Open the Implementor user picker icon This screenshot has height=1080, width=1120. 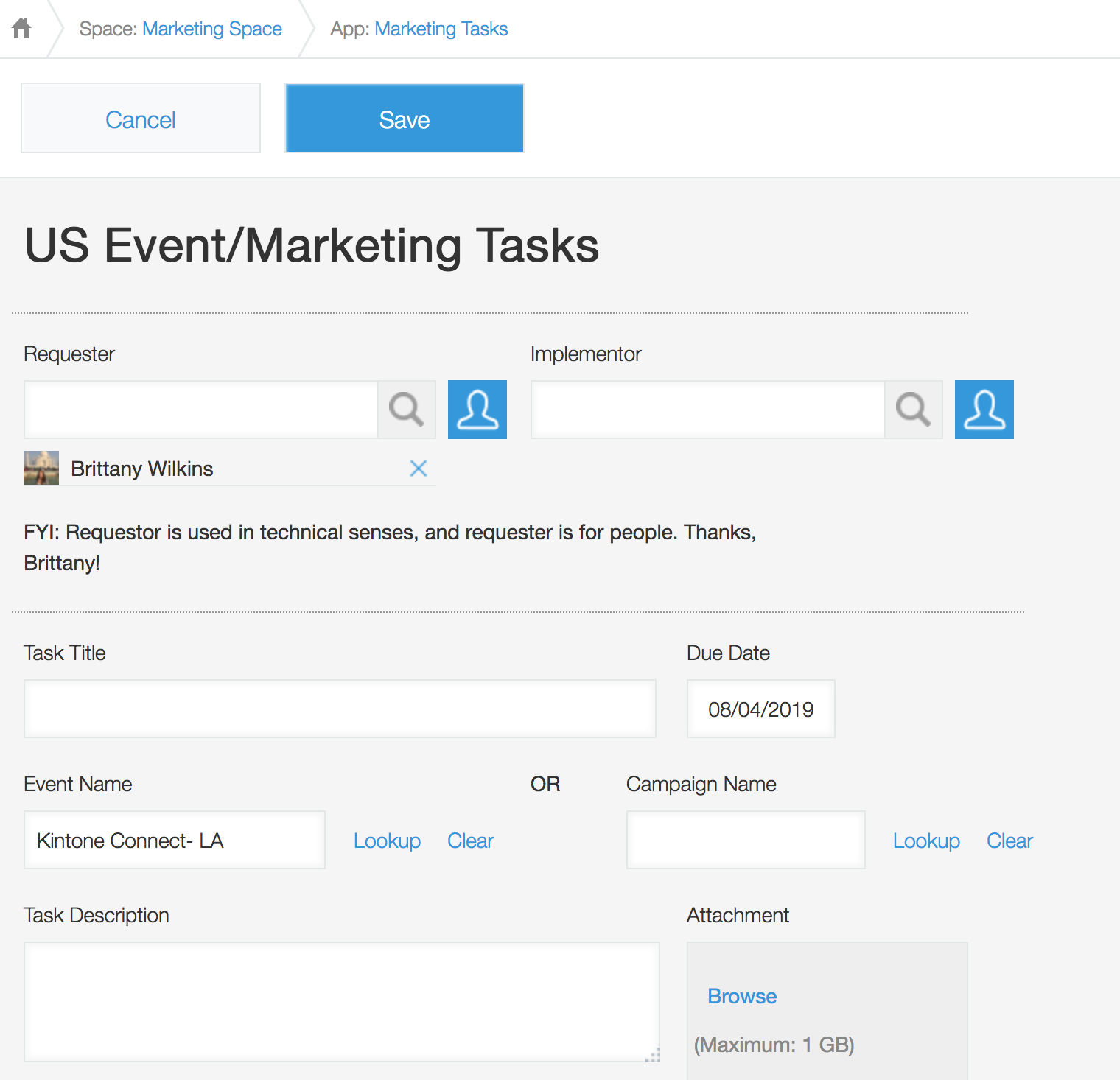(984, 410)
